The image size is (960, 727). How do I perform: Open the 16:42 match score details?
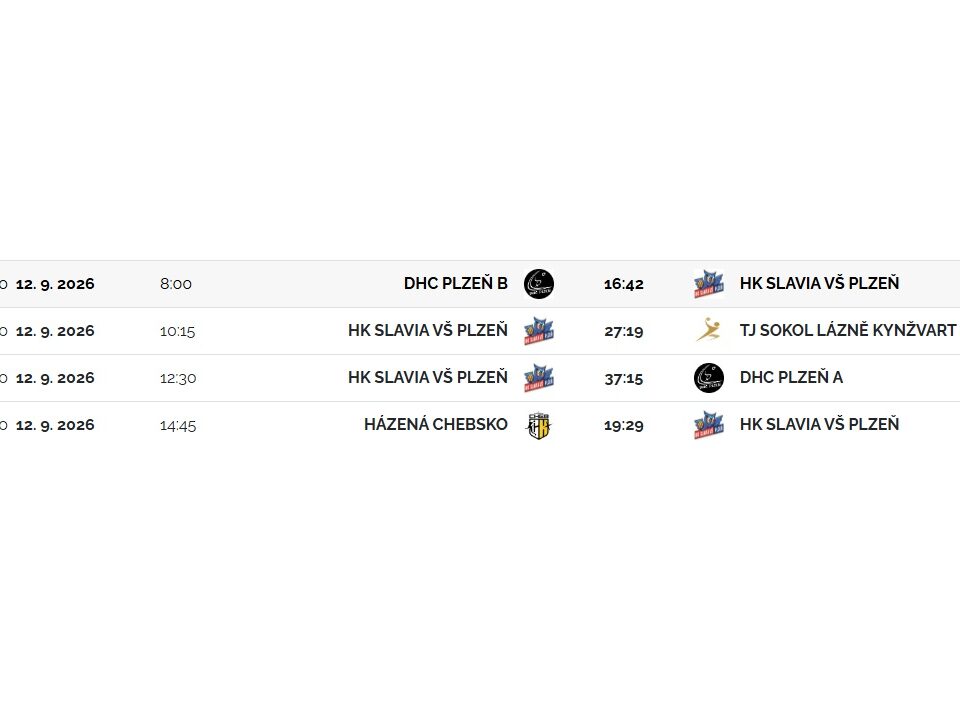[x=623, y=284]
